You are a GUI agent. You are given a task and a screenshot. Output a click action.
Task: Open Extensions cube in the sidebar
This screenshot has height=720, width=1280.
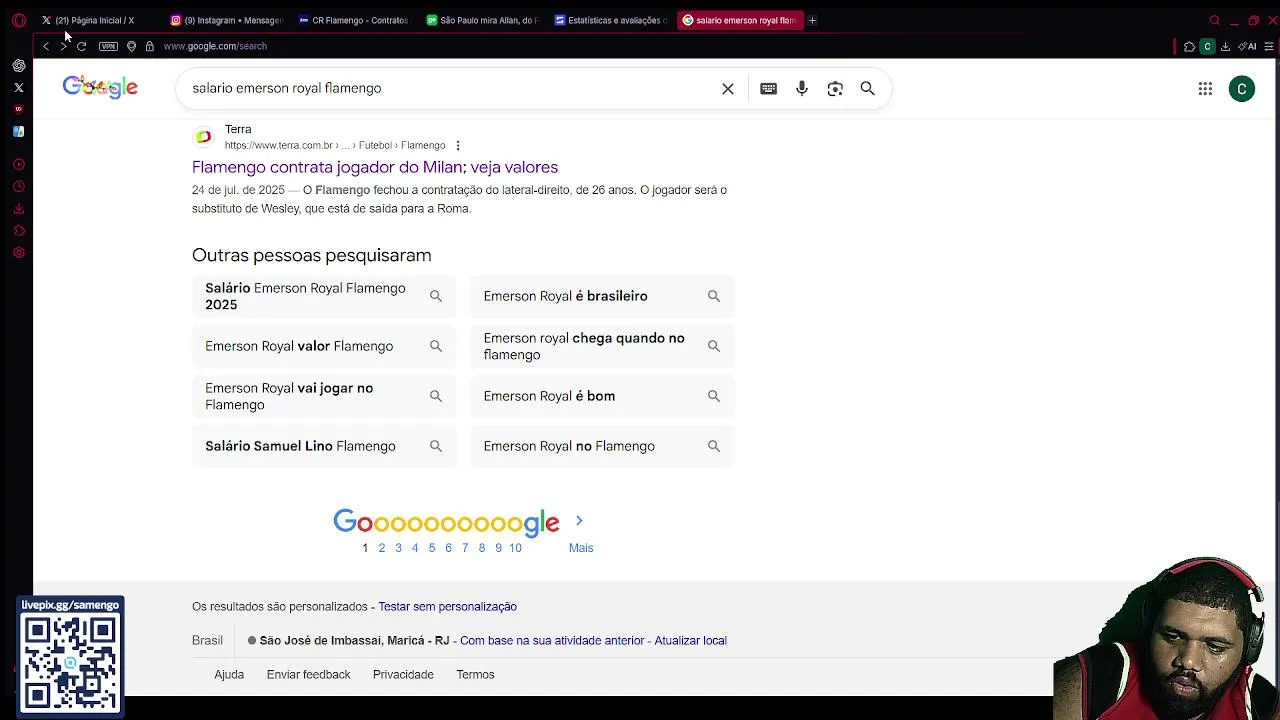point(18,230)
